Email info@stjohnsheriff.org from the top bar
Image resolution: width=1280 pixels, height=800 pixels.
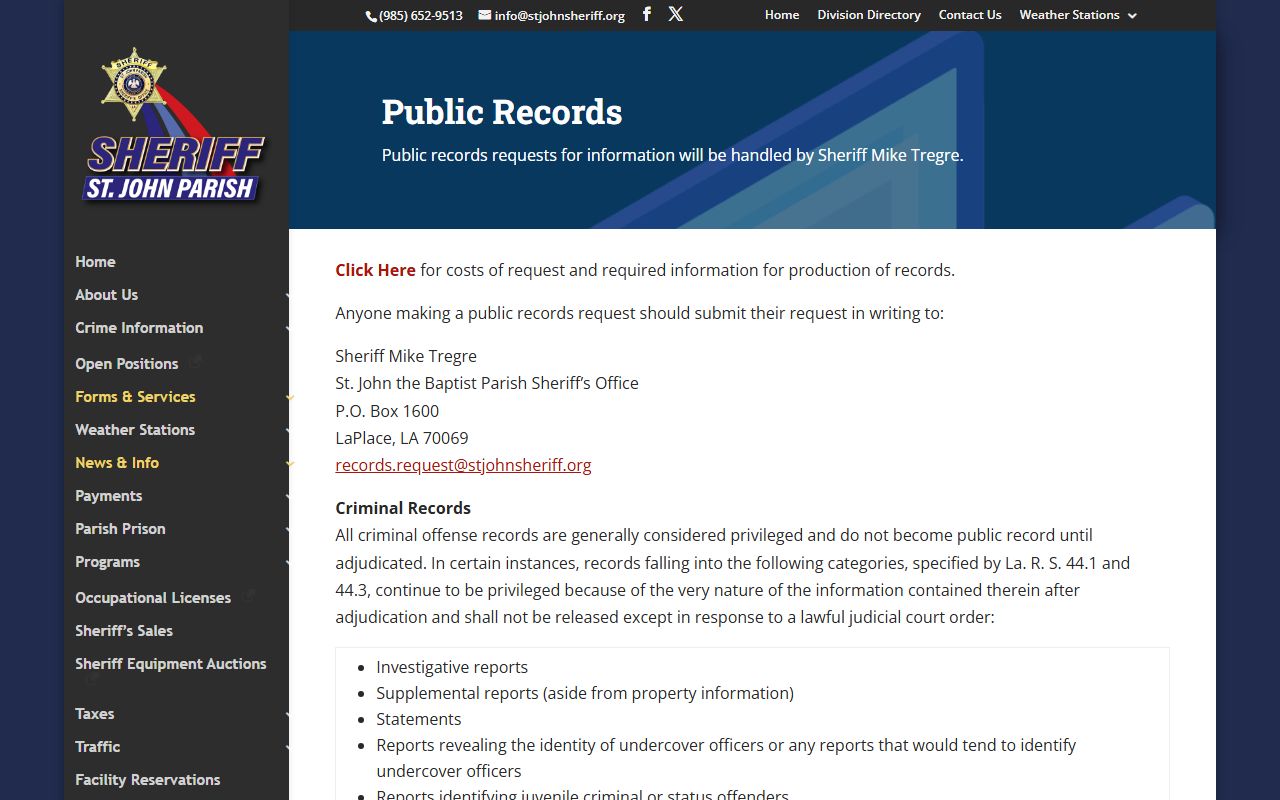559,16
